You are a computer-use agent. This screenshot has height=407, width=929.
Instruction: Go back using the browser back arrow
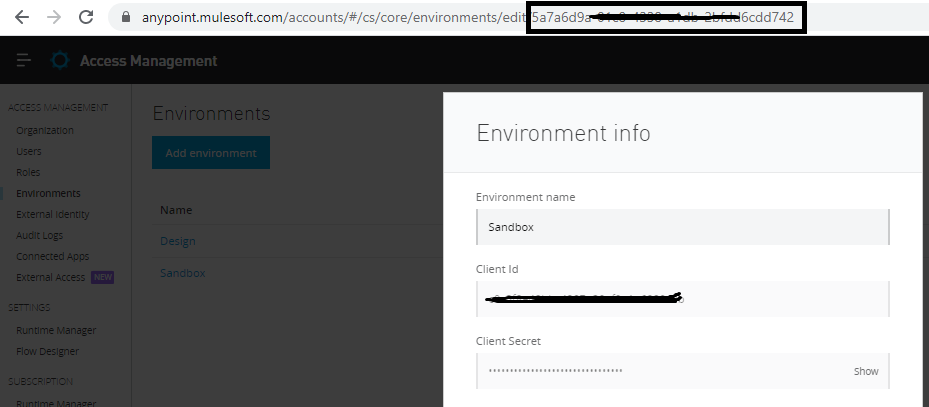22,17
